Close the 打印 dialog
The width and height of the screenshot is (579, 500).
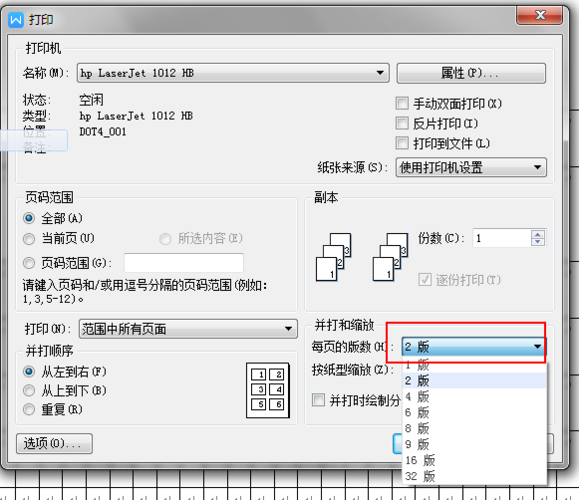coord(539,15)
